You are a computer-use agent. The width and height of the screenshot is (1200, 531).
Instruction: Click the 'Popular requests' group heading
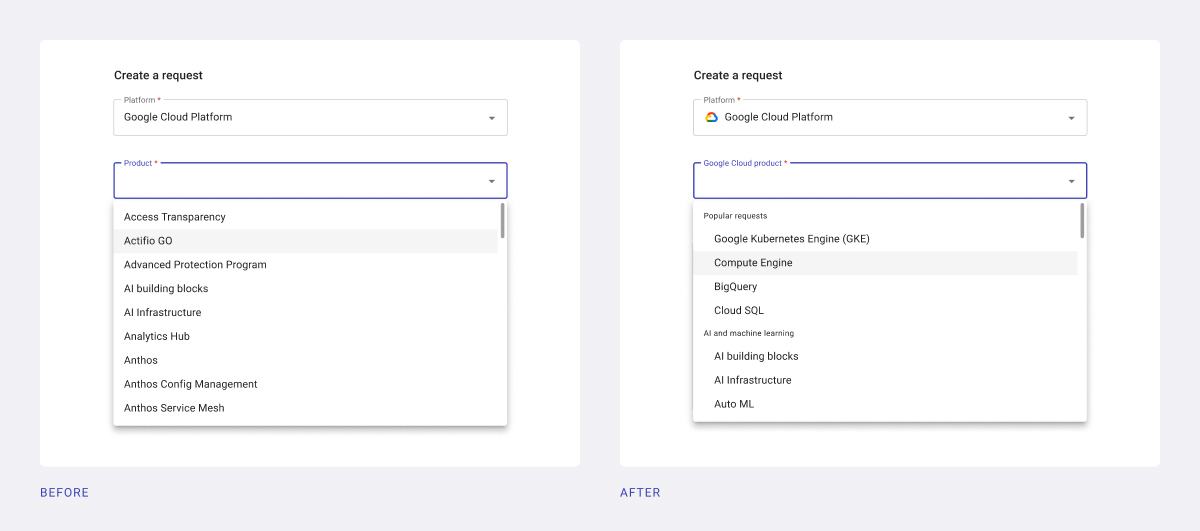click(x=735, y=216)
